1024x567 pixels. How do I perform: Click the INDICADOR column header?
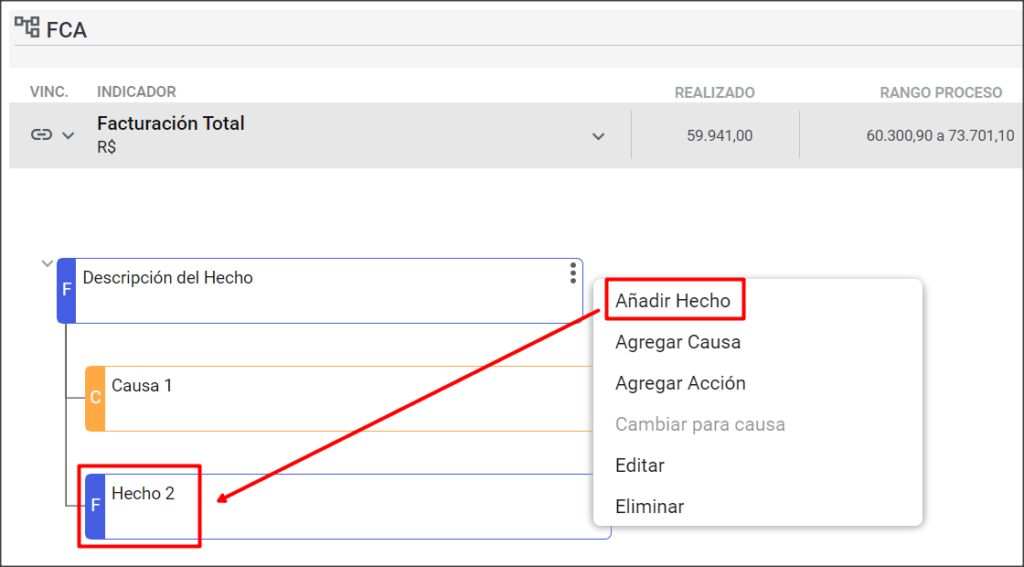click(136, 92)
